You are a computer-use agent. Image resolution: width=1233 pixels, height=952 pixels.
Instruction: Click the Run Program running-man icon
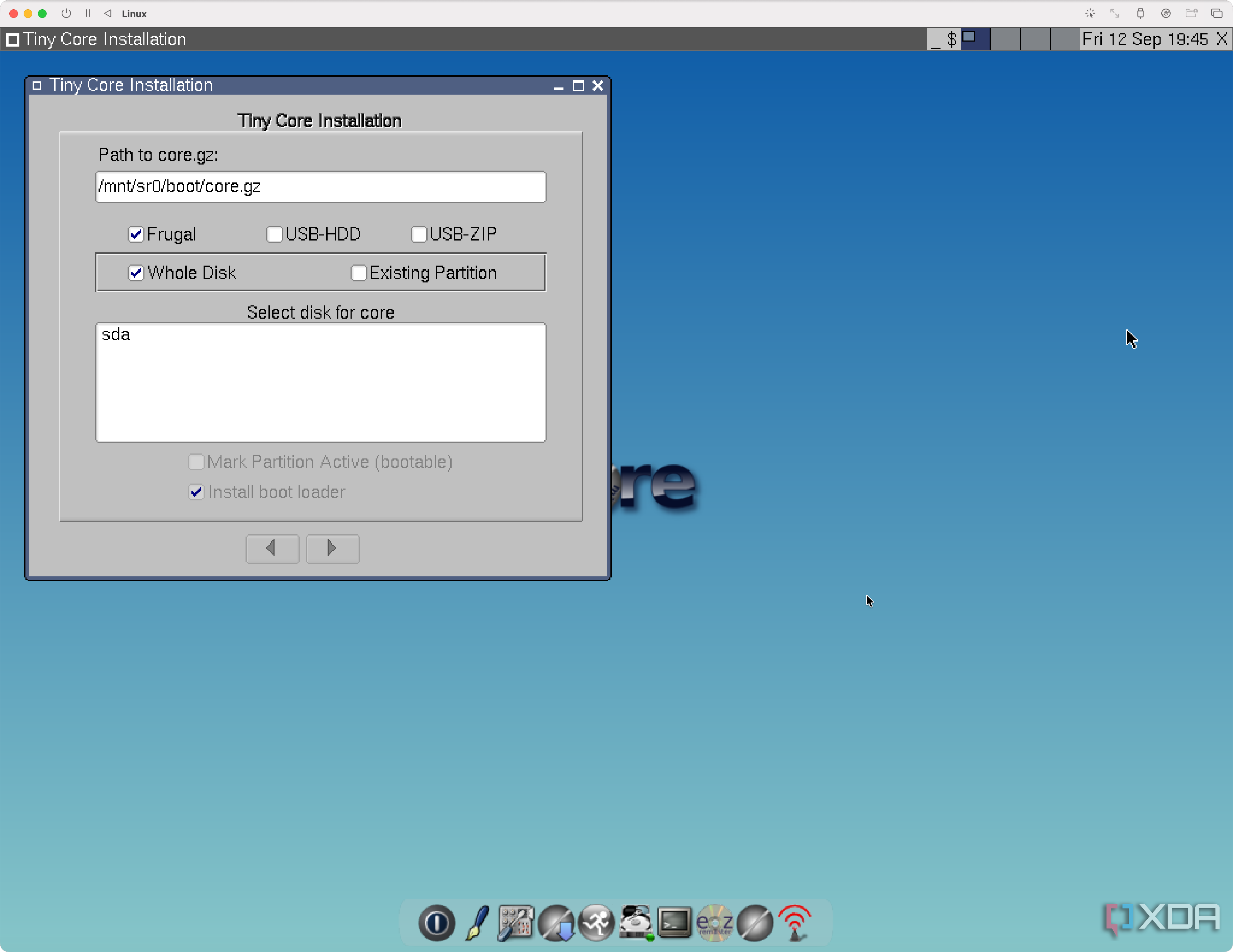click(x=596, y=923)
